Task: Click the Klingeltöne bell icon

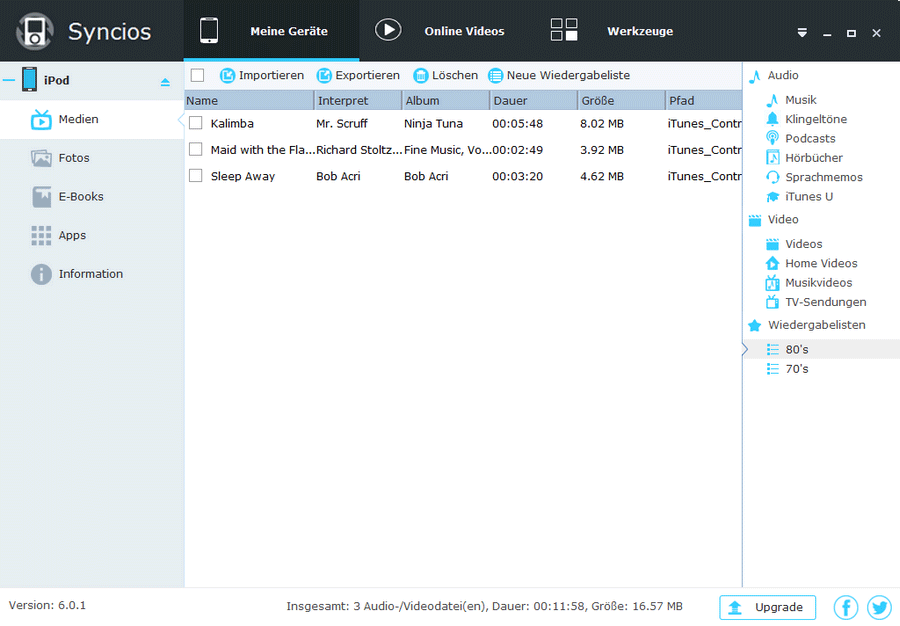Action: tap(773, 119)
